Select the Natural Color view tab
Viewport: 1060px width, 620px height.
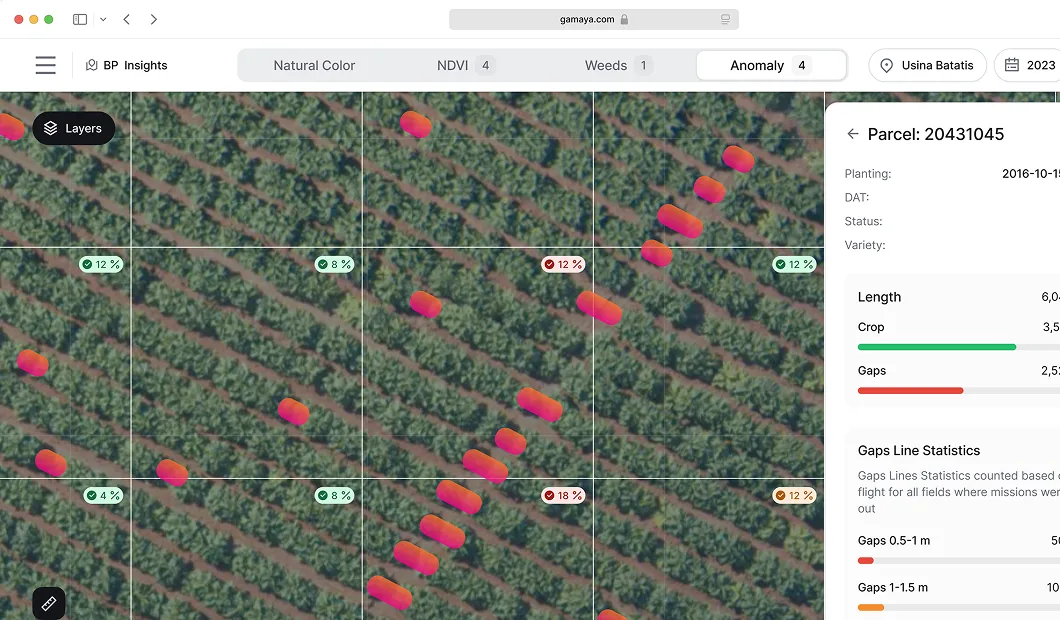(x=314, y=65)
